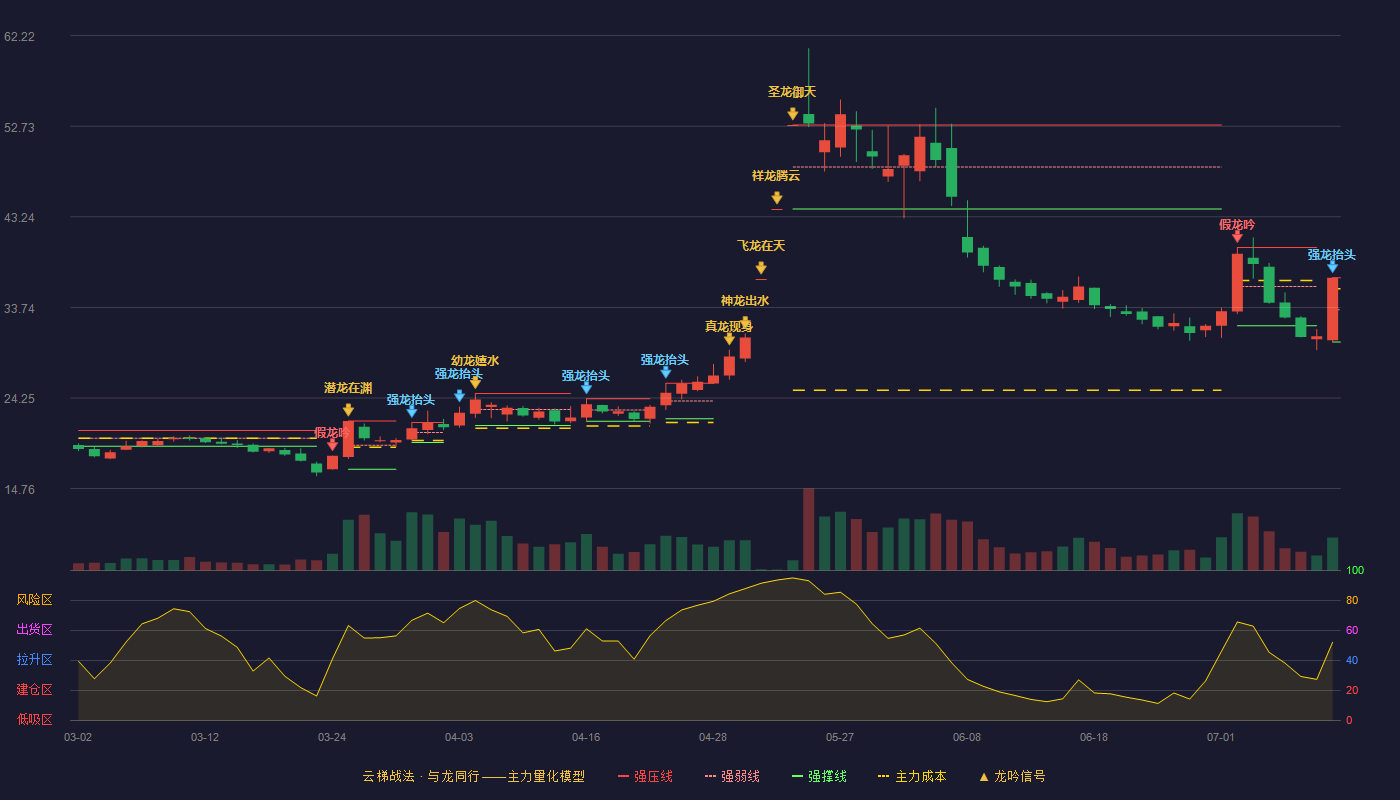Click the 04-16 date label
The image size is (1400, 800).
586,737
